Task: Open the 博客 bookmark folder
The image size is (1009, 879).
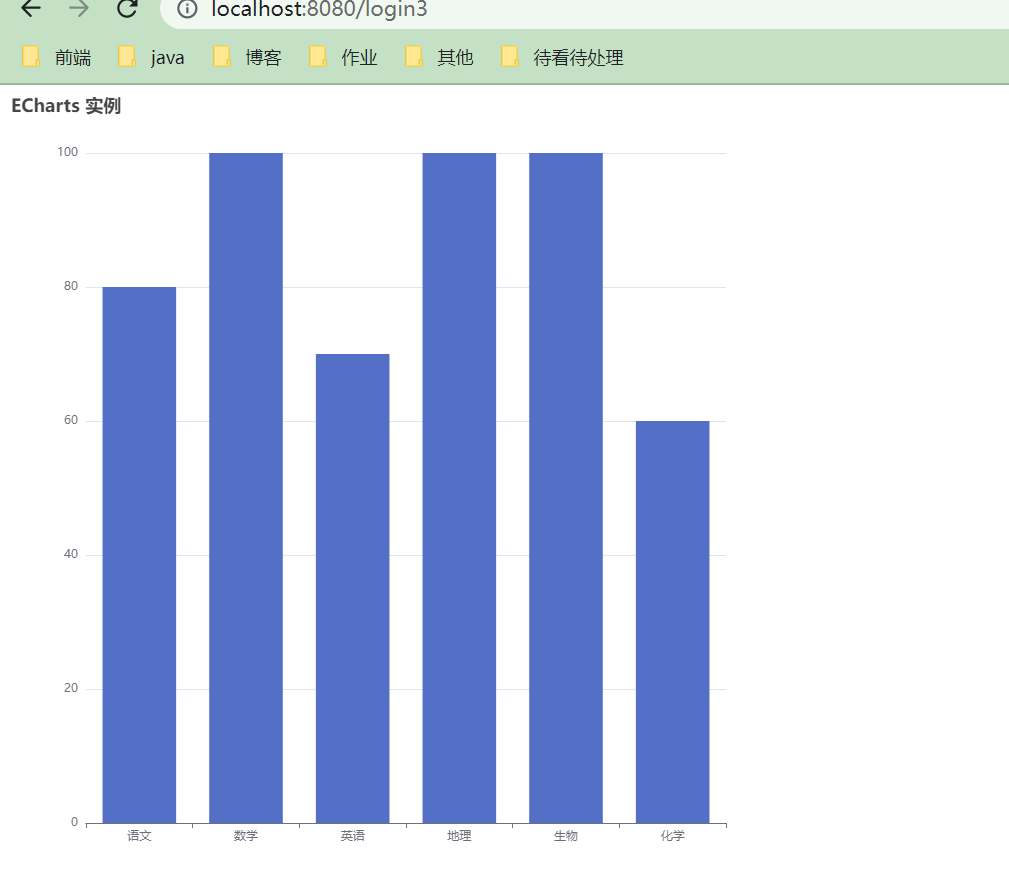Action: [x=248, y=57]
